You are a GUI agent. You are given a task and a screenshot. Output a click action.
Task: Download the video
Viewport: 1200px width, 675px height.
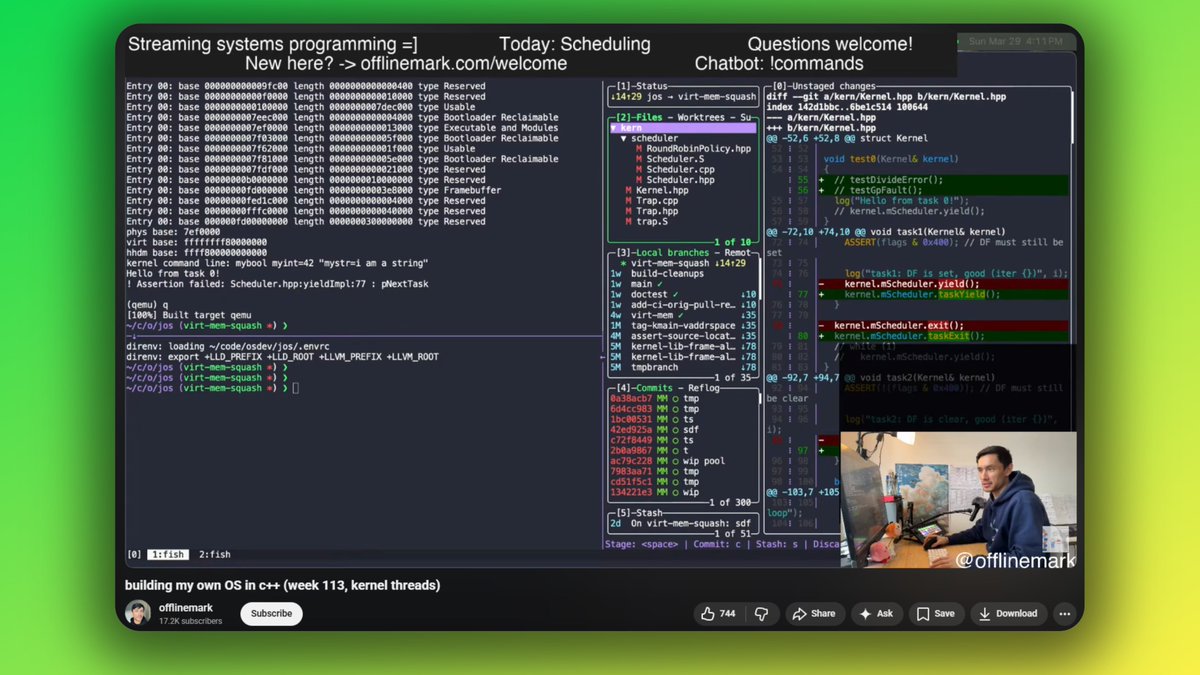(1008, 613)
